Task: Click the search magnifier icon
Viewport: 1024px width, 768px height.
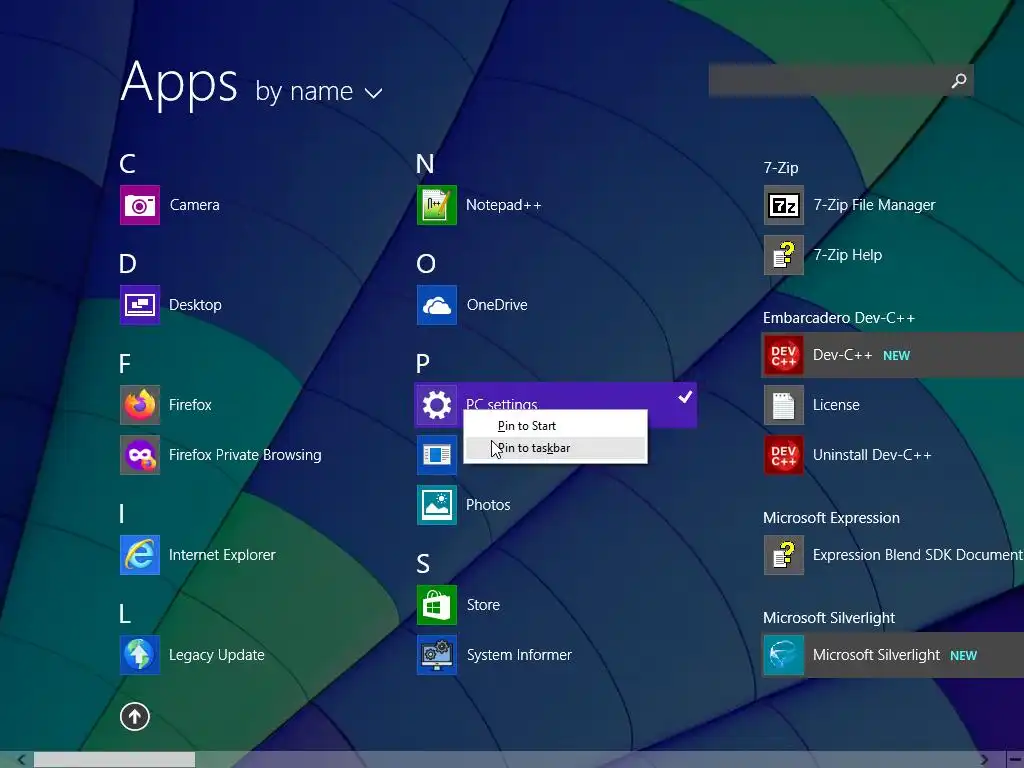Action: (x=959, y=80)
